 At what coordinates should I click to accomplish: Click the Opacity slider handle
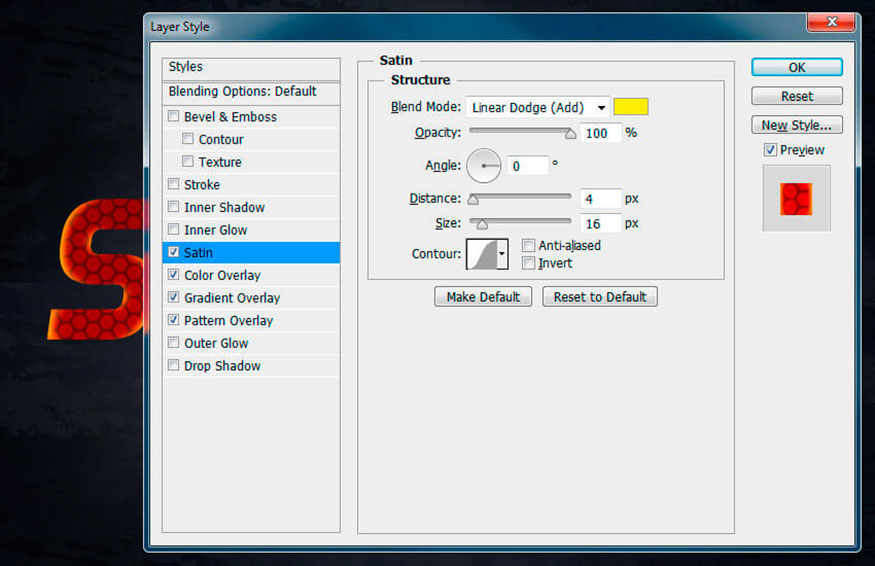tap(570, 134)
